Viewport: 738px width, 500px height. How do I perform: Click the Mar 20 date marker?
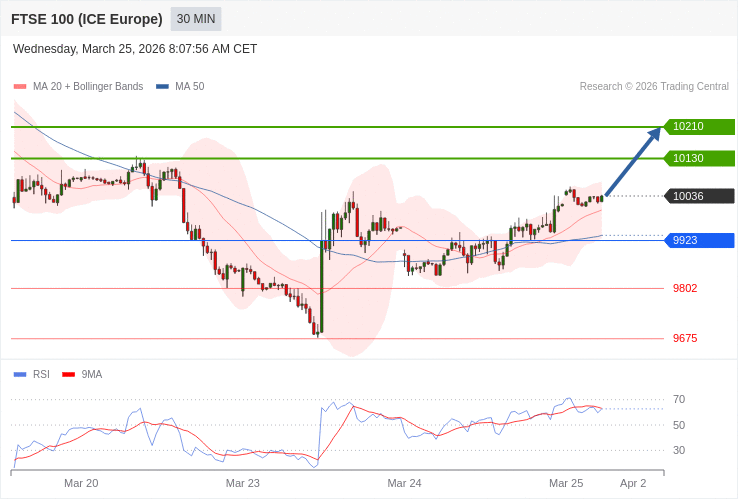(x=81, y=483)
